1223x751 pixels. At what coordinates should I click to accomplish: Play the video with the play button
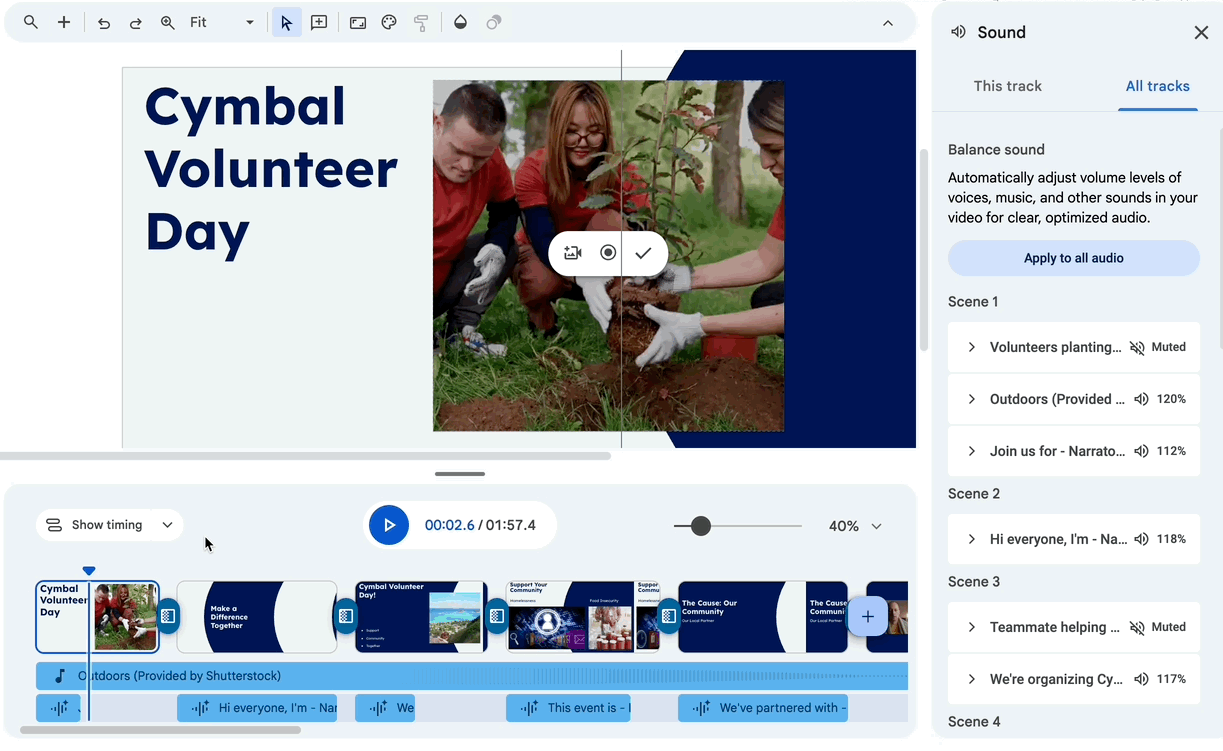click(389, 525)
